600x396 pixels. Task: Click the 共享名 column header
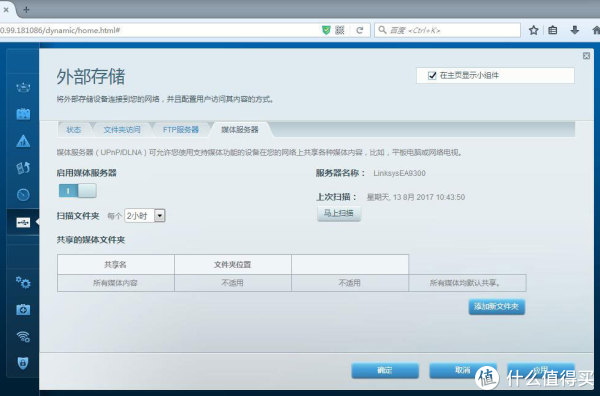pos(116,264)
